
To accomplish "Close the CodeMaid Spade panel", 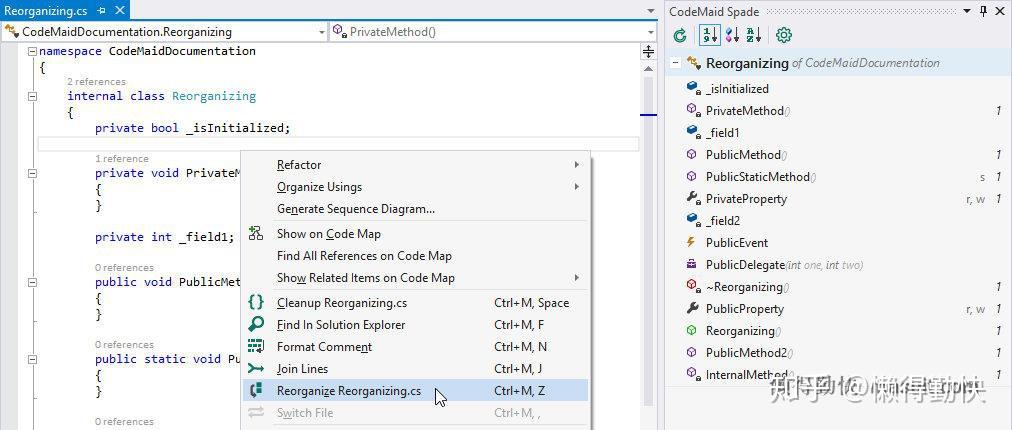I will click(1000, 11).
